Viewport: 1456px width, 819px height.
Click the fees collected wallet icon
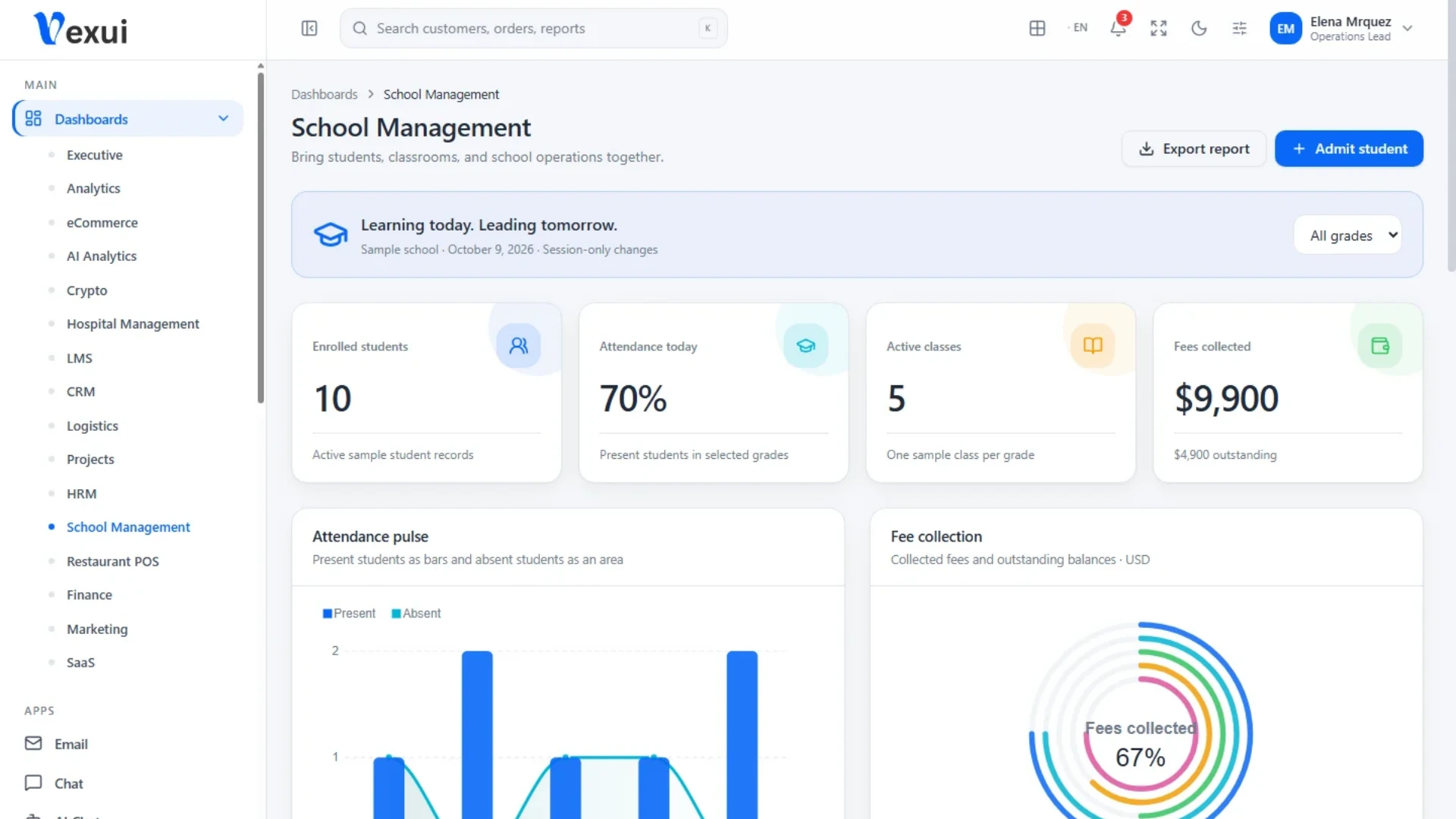point(1380,346)
